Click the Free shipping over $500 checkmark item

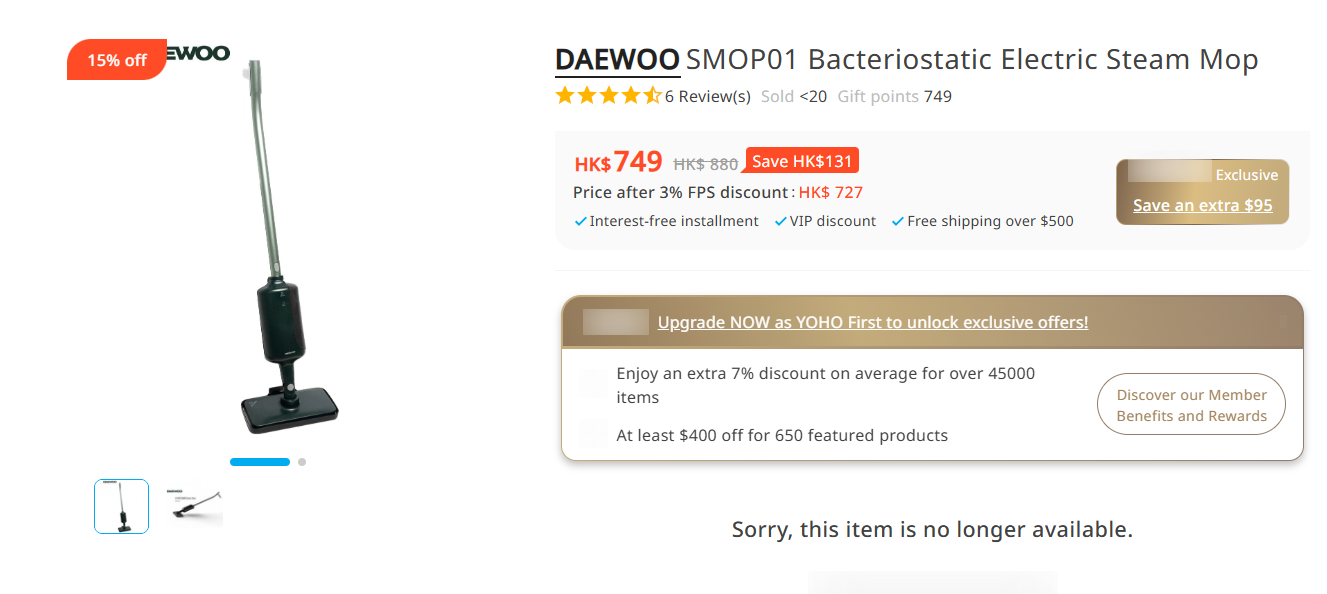pos(983,221)
